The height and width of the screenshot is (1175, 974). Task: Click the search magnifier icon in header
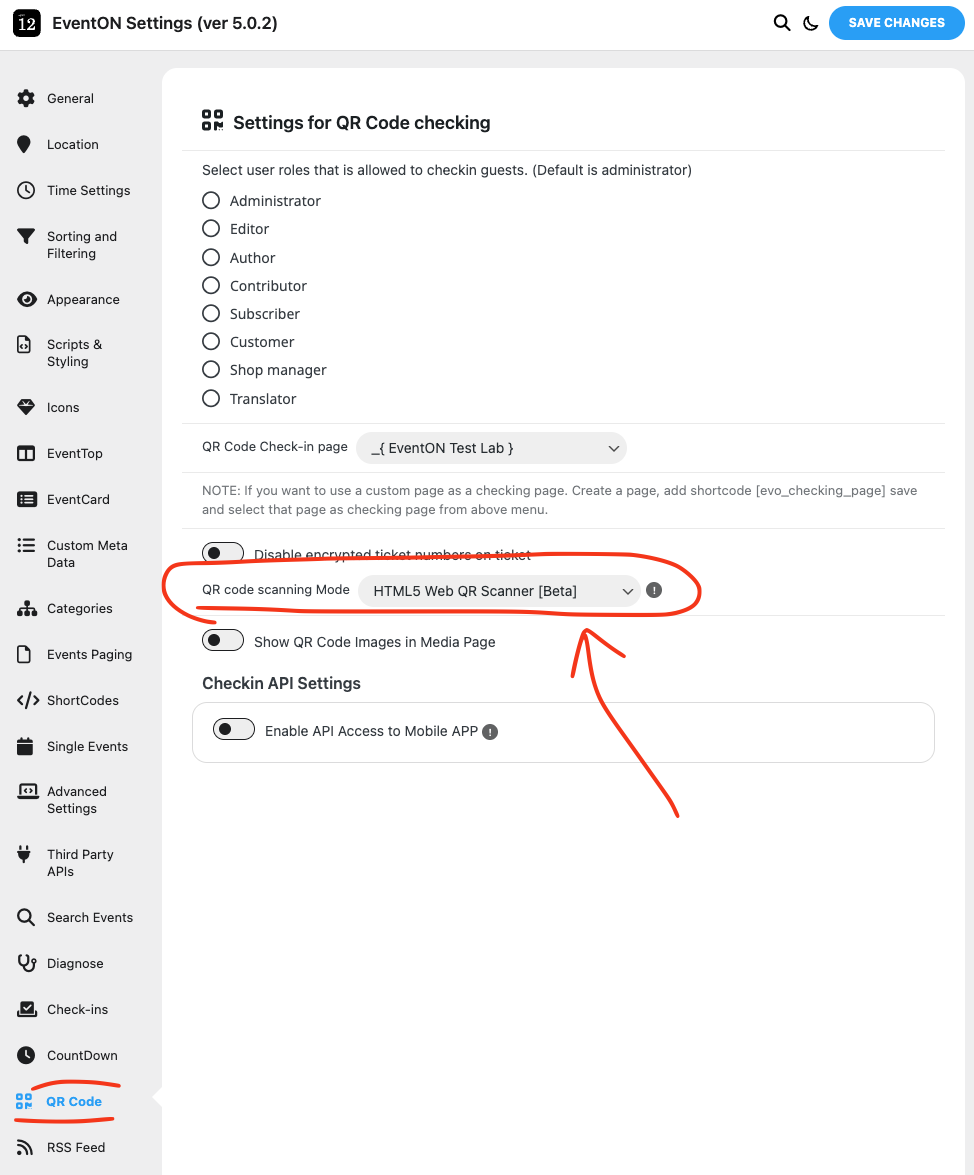tap(782, 23)
